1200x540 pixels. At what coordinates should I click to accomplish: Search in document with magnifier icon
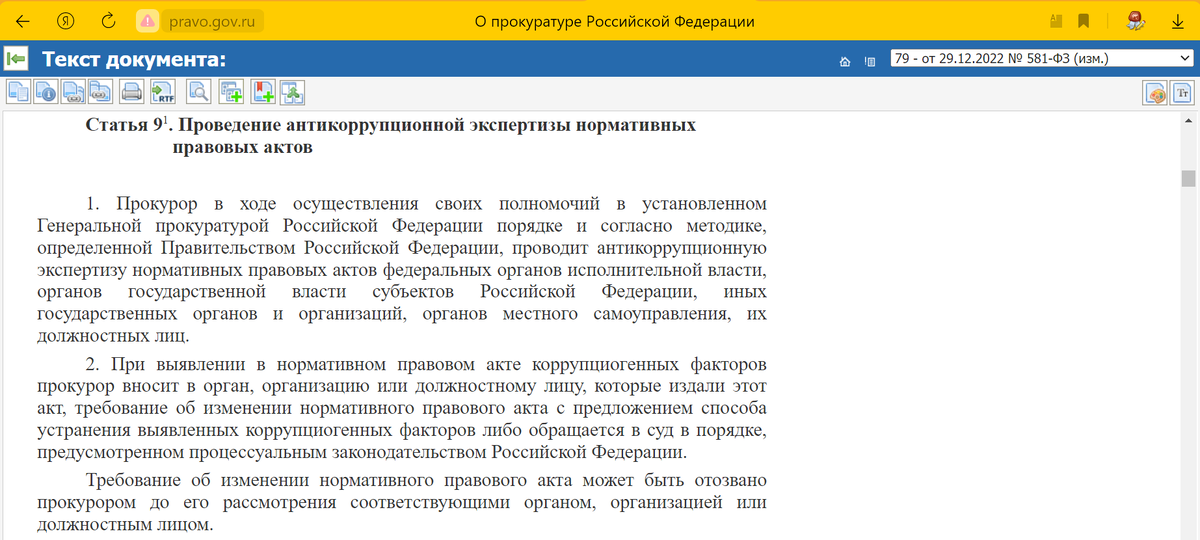[198, 92]
